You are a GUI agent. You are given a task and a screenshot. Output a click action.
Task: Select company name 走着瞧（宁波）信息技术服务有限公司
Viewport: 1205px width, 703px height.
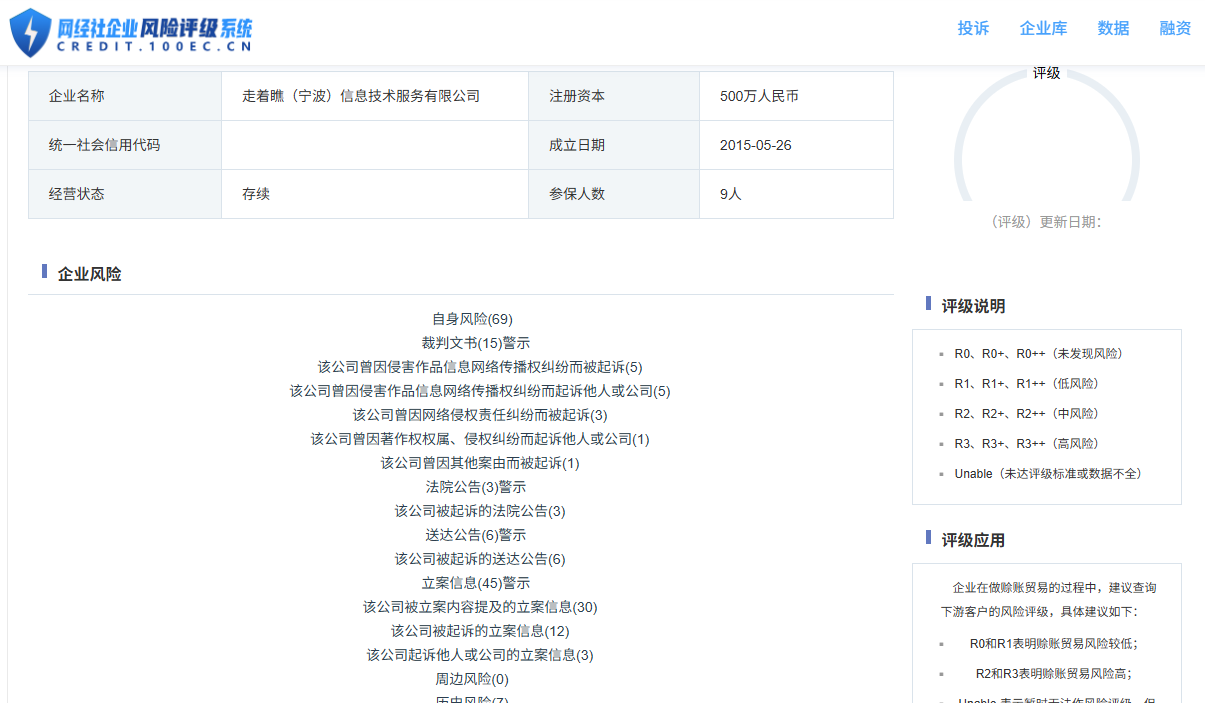[361, 96]
